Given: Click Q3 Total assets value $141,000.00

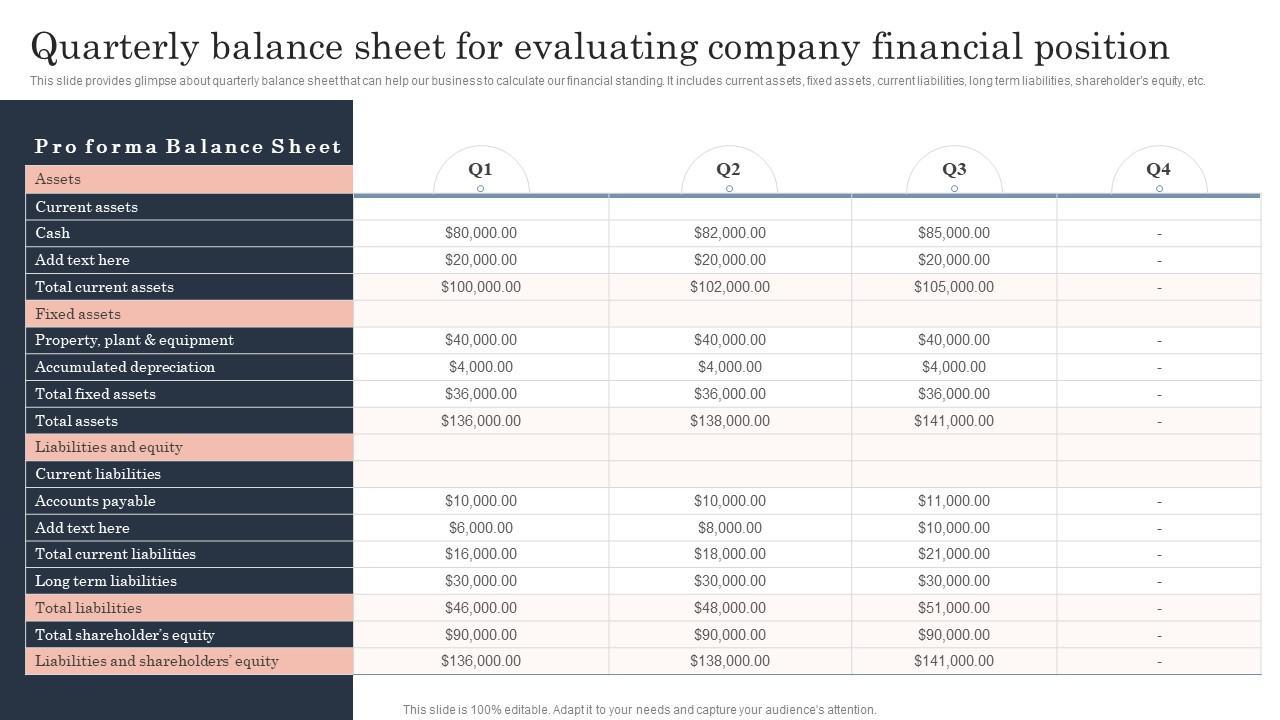Looking at the screenshot, I should 954,421.
